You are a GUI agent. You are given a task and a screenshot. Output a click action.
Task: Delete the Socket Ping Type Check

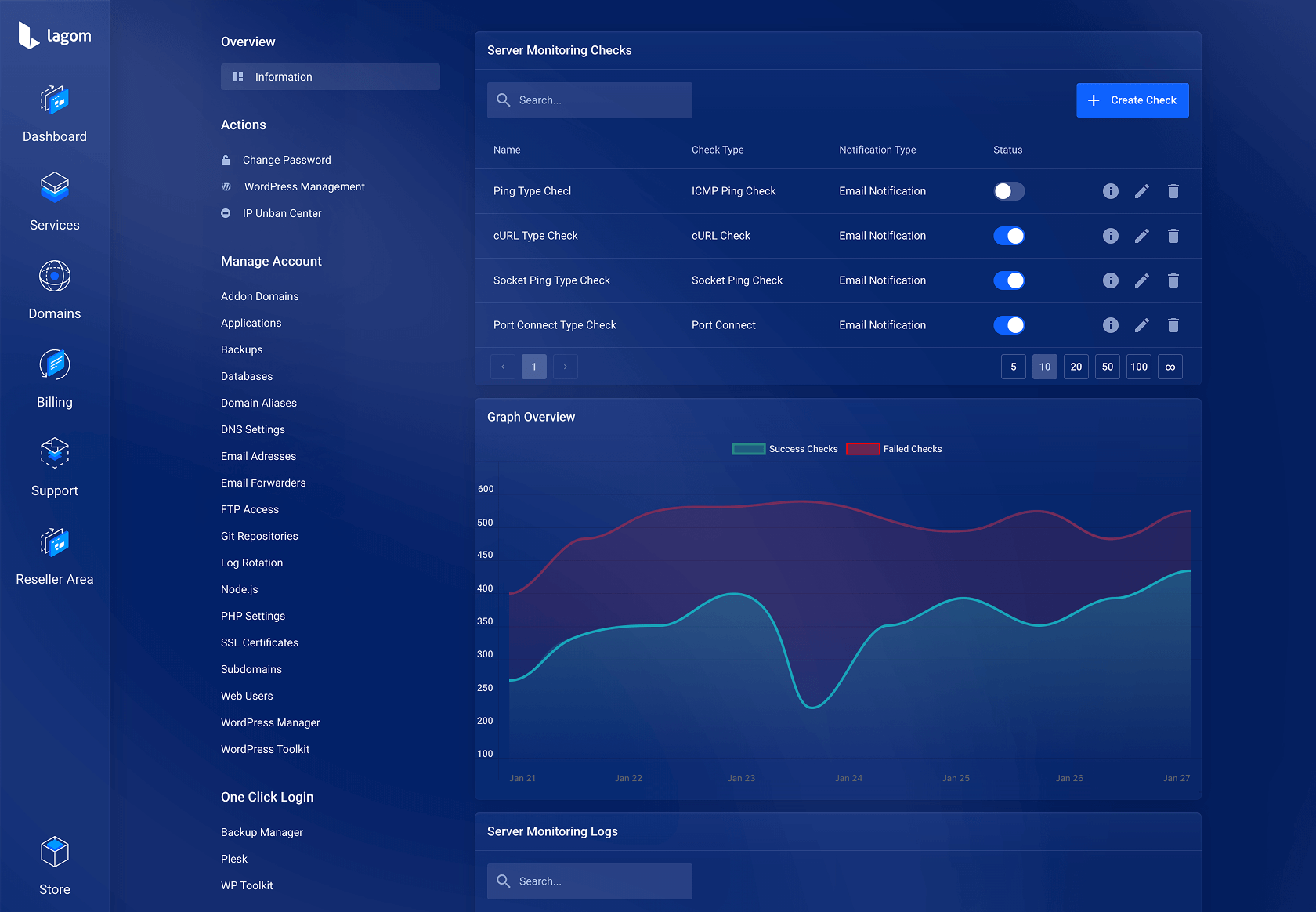click(x=1173, y=280)
